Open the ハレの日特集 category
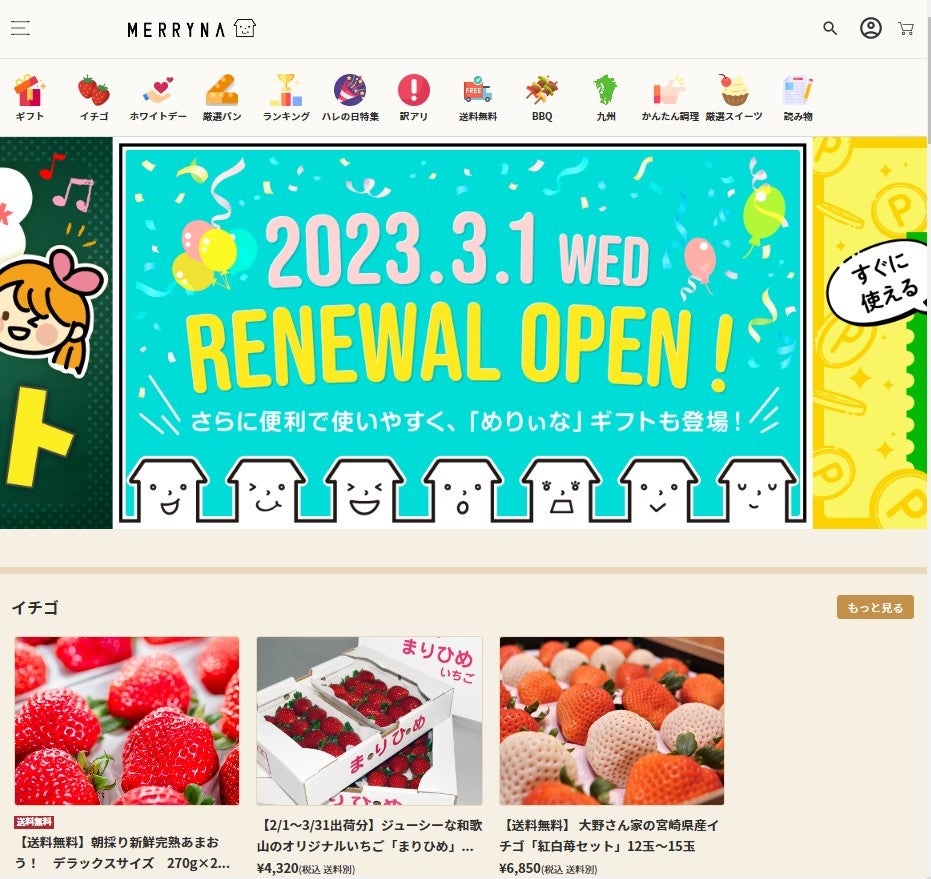 tap(350, 98)
